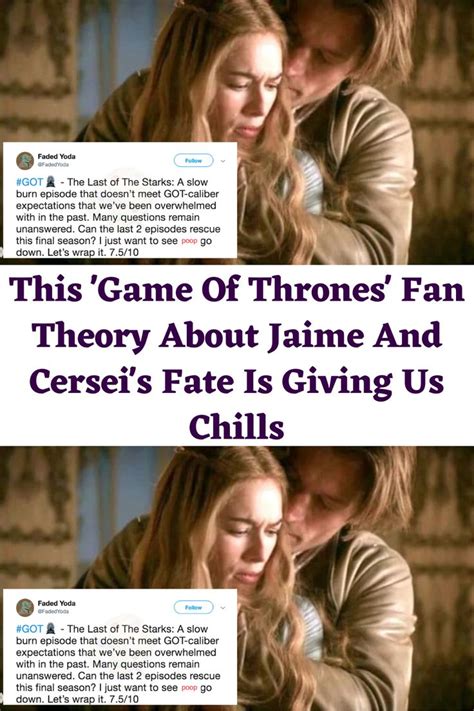Select the Faded Yoda display name in upper tweet
This screenshot has height=711, width=474.
[x=57, y=156]
